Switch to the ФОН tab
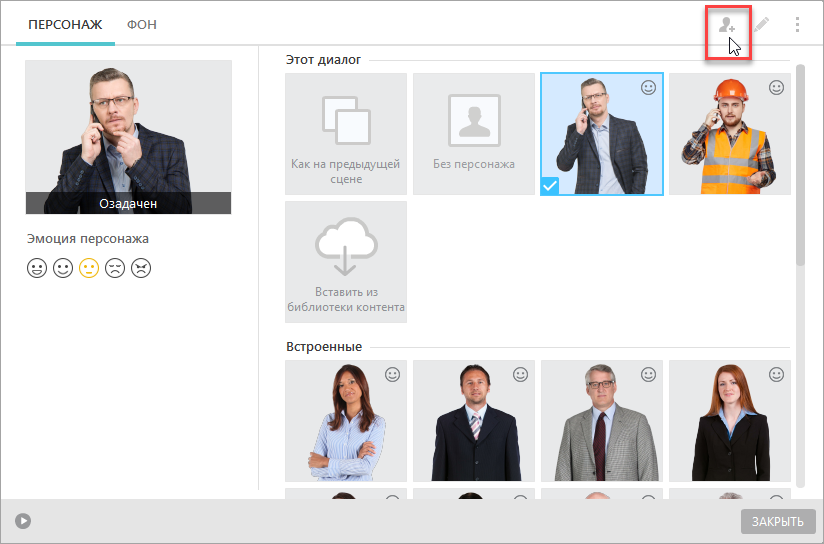824x544 pixels. [142, 25]
